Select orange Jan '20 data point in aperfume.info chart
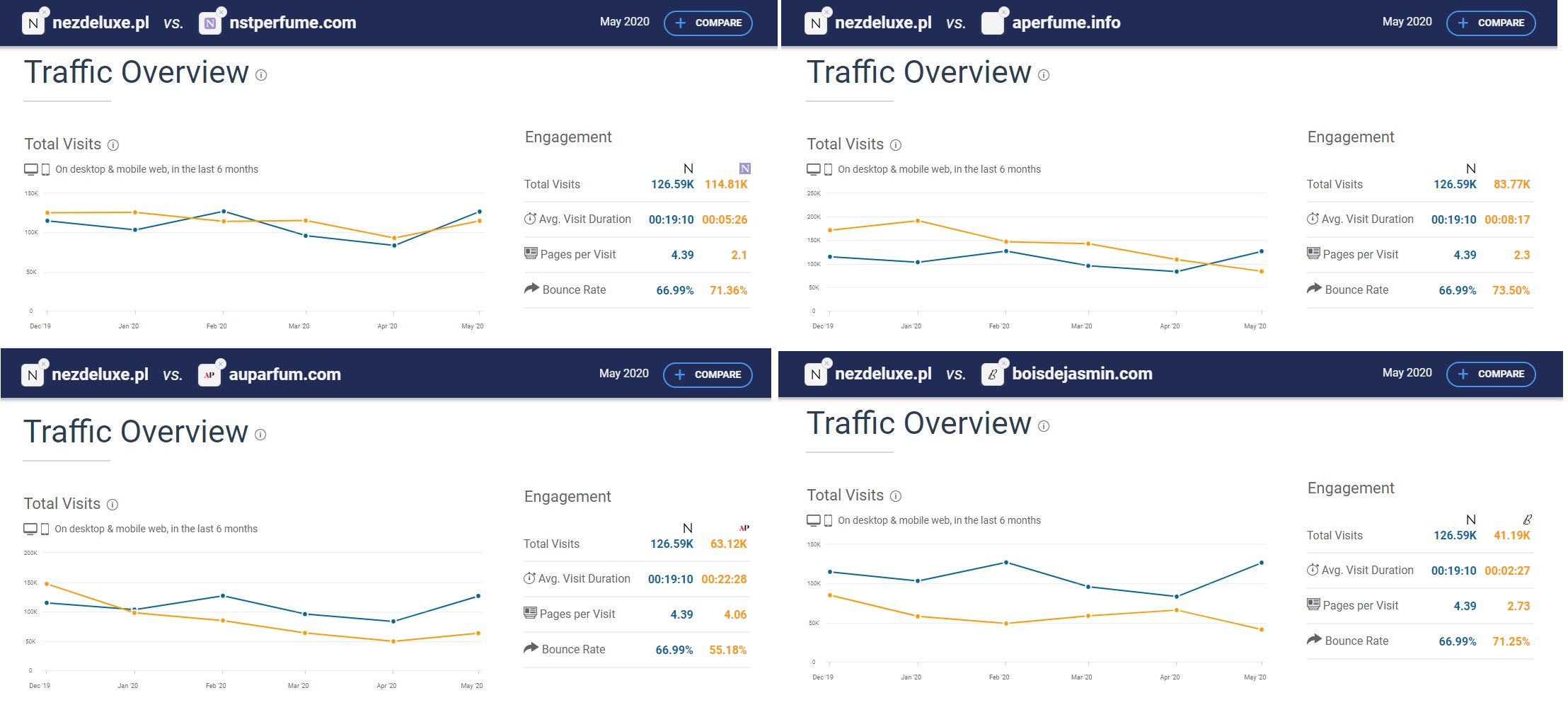Image resolution: width=1568 pixels, height=705 pixels. click(x=918, y=221)
